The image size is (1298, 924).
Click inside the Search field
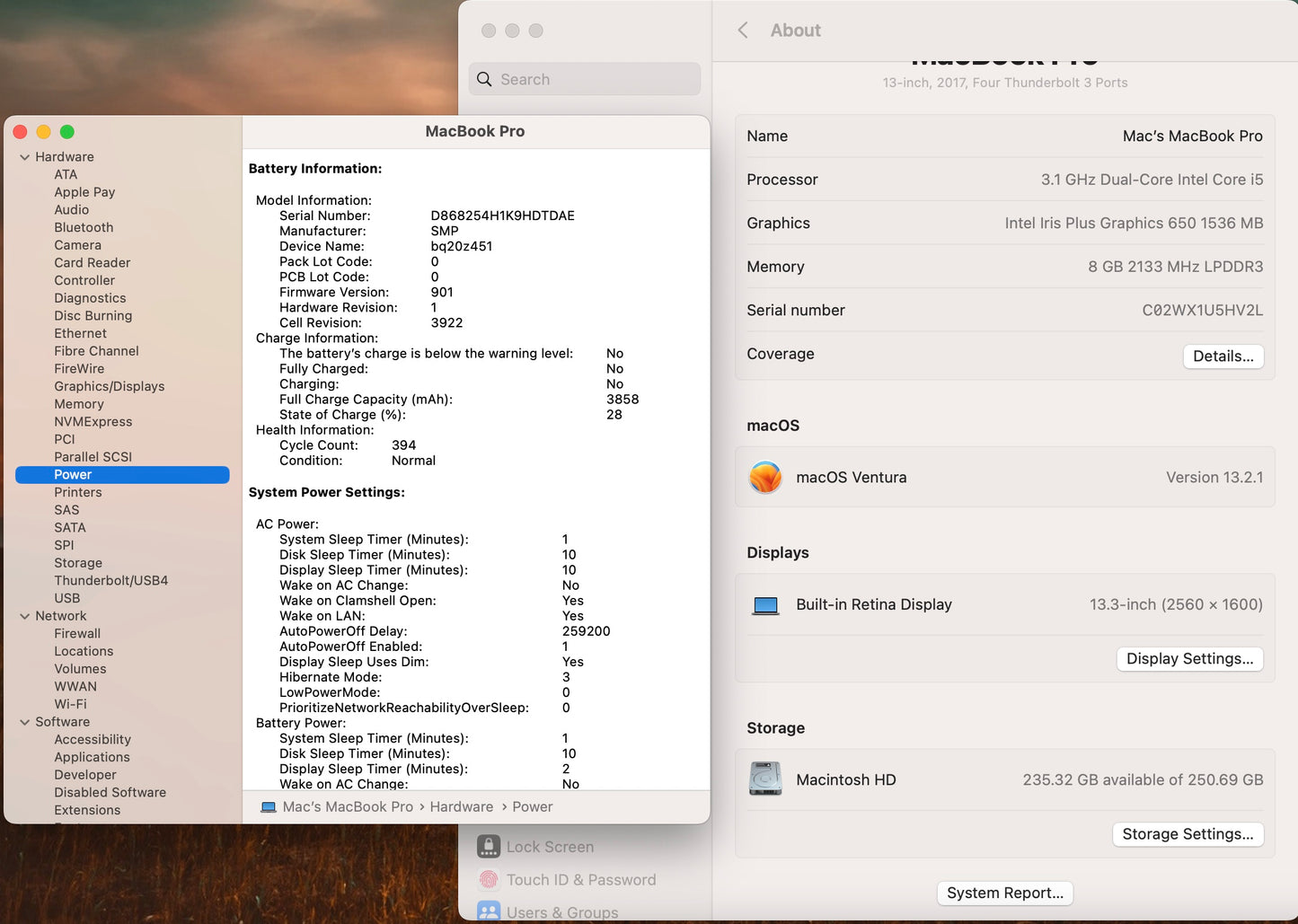584,79
